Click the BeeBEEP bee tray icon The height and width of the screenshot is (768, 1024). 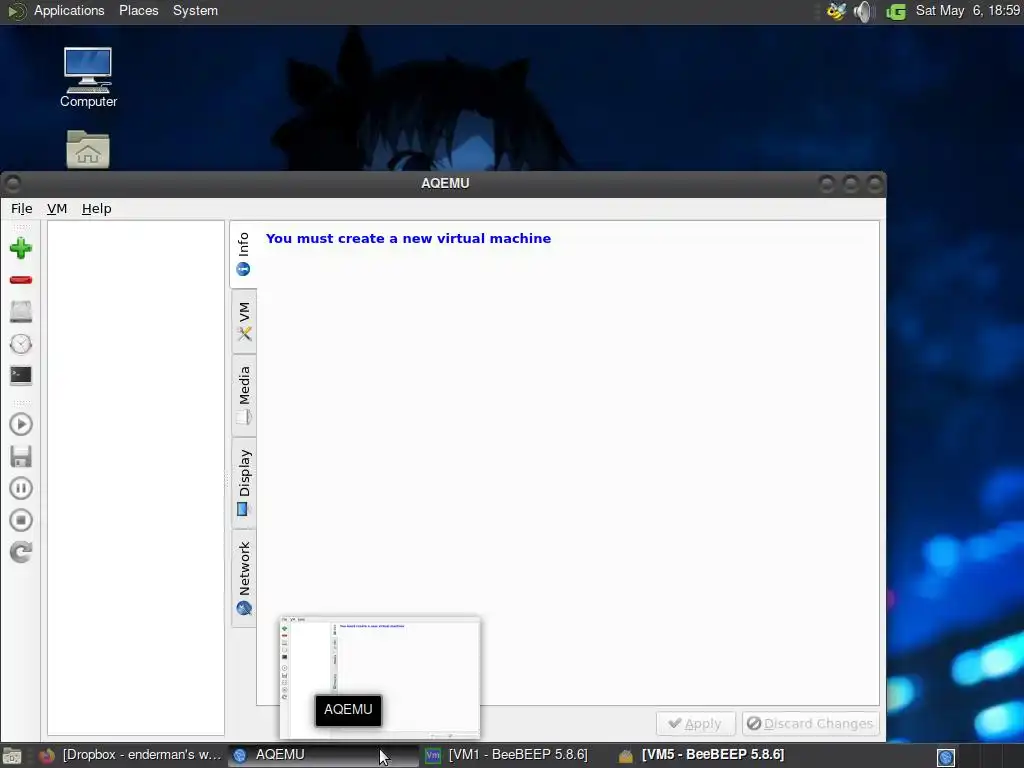click(x=836, y=11)
